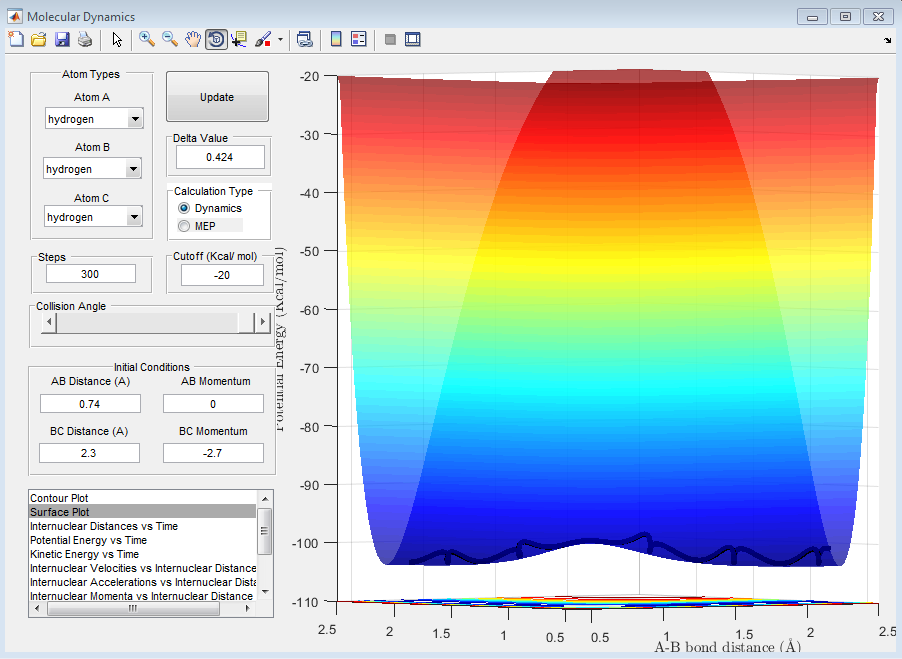Screen dimensions: 902x659
Task: Select Contour Plot from the plot list
Action: 58,498
